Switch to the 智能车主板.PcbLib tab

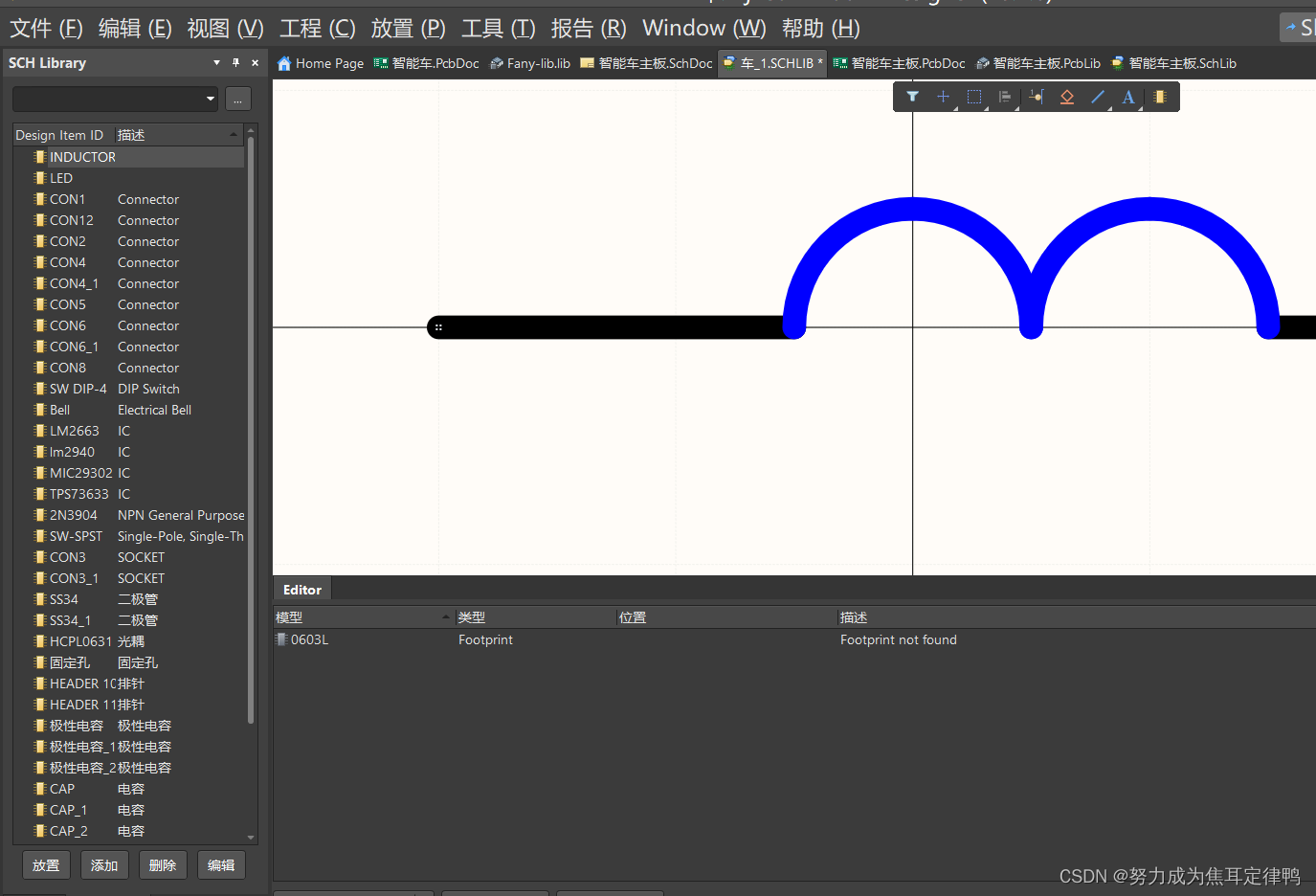click(1038, 63)
